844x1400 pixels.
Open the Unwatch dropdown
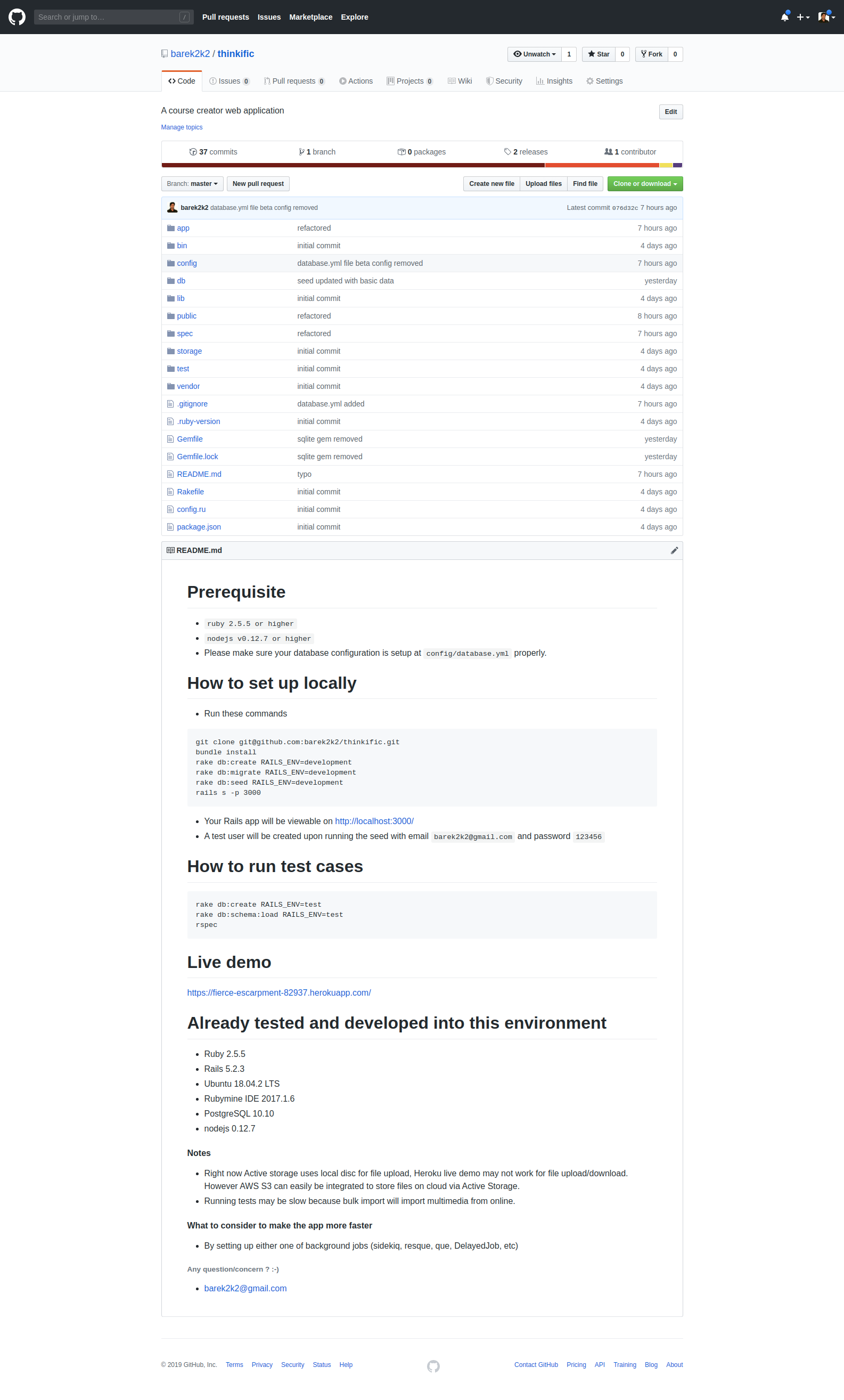[x=534, y=54]
